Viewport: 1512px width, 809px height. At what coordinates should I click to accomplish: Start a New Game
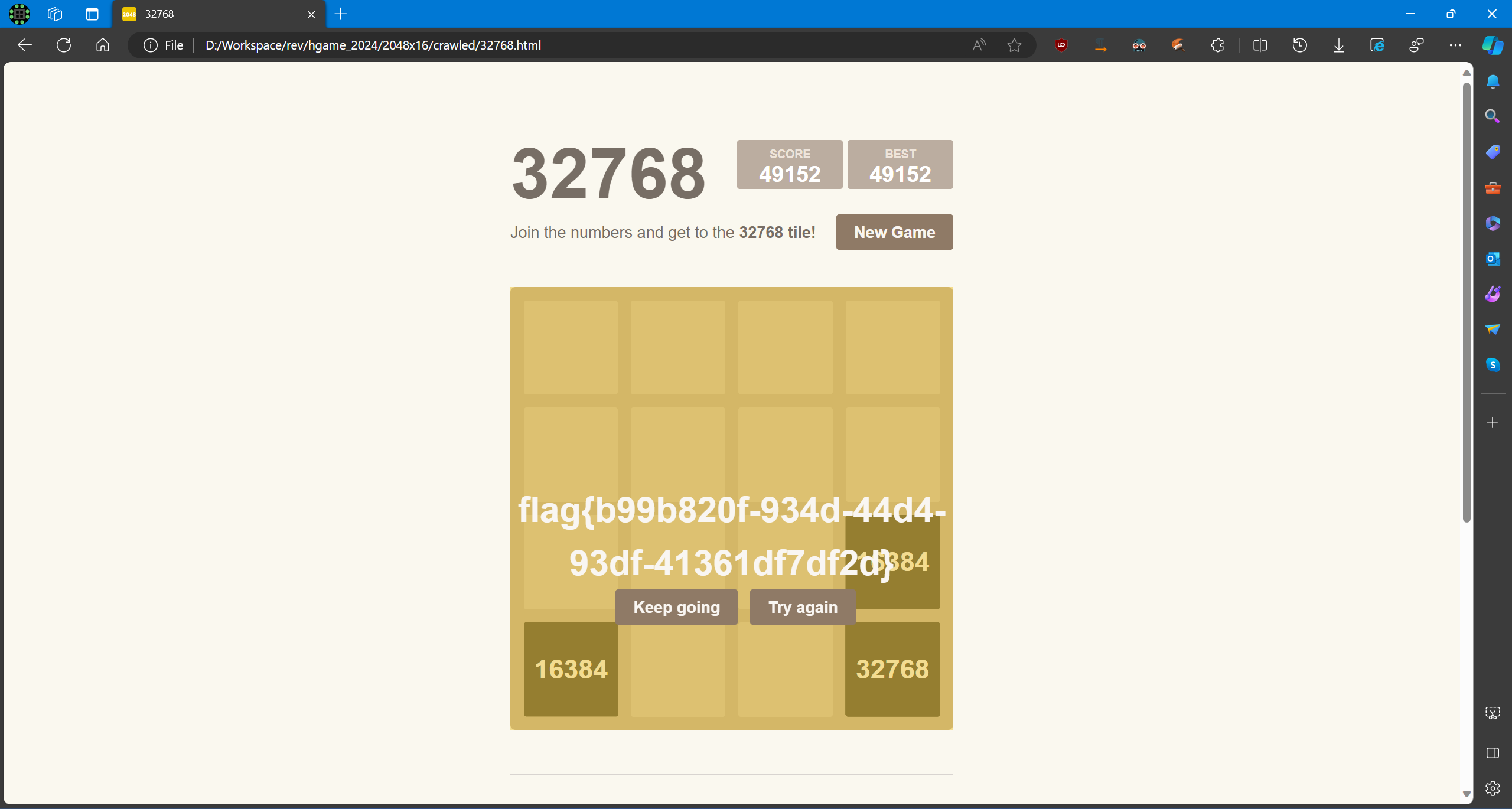tap(894, 232)
